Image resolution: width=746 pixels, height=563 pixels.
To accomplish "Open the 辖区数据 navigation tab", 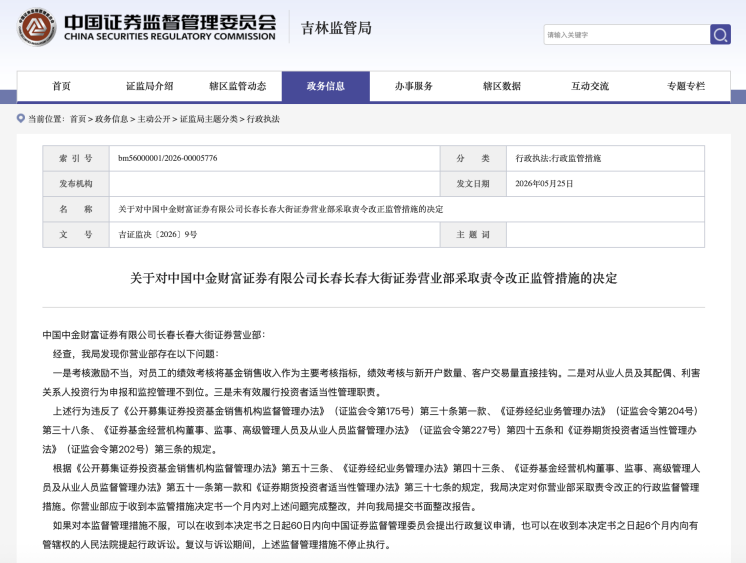I will point(502,86).
